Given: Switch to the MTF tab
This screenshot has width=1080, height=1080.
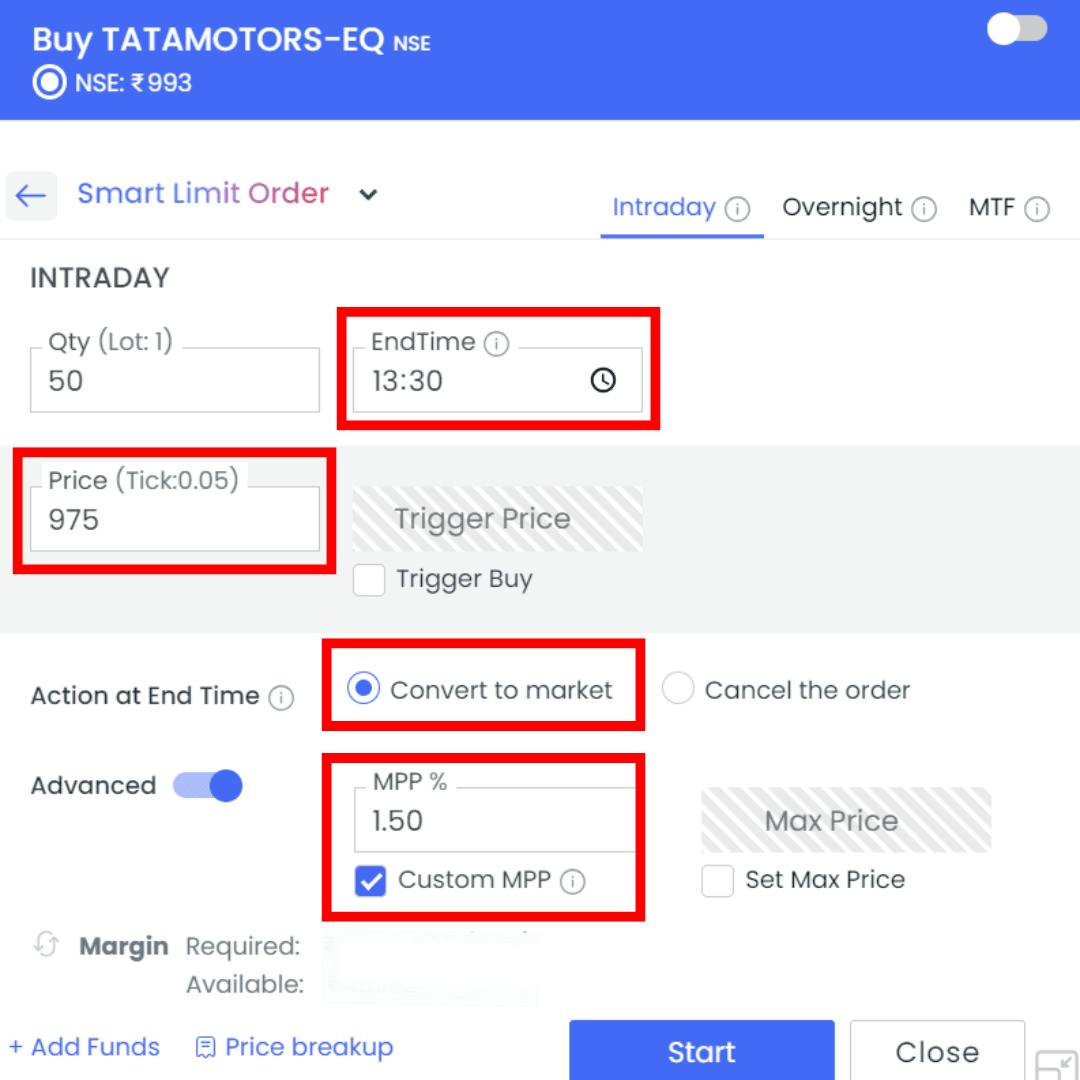Looking at the screenshot, I should pos(991,208).
